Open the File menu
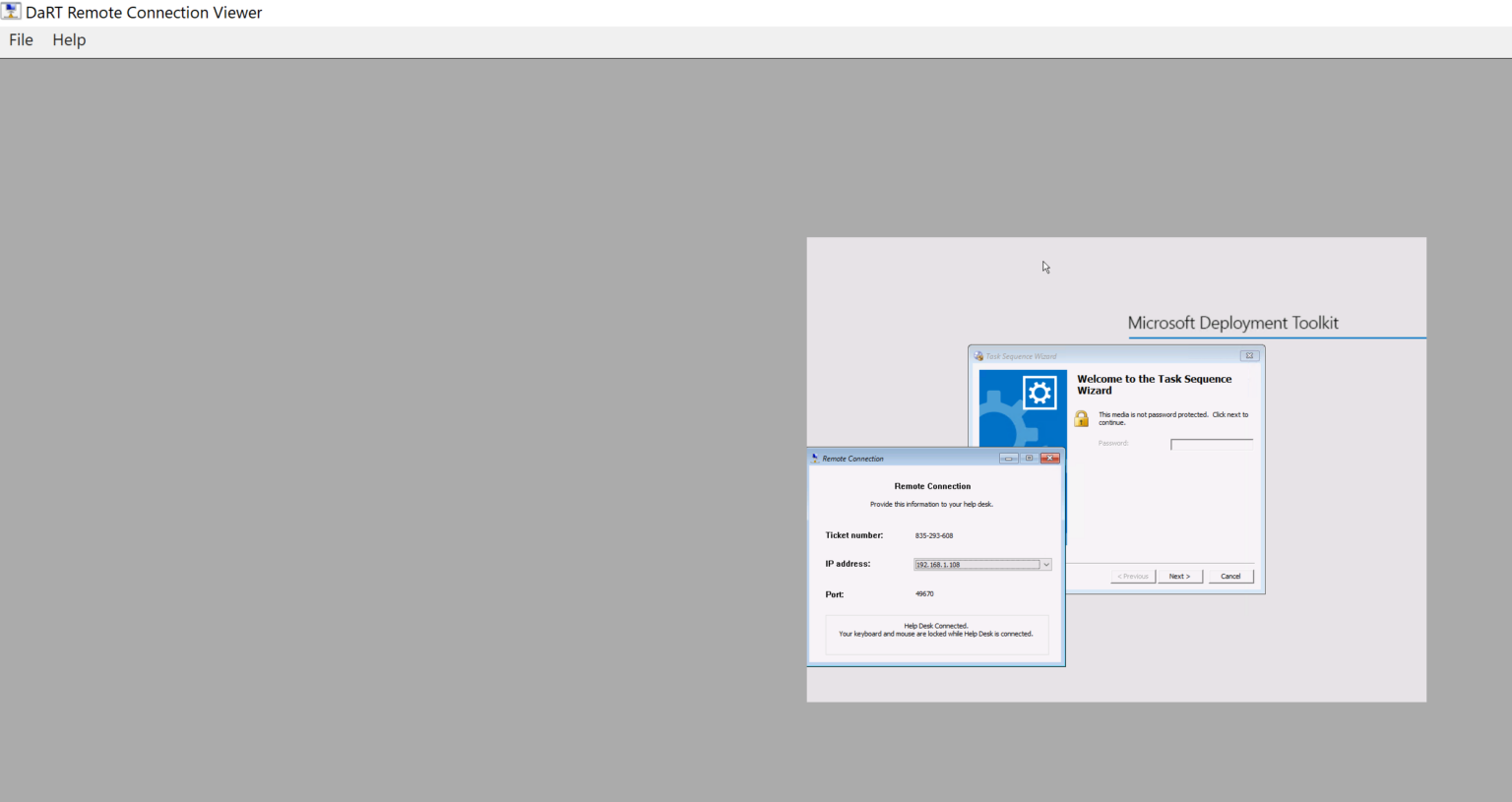The image size is (1512, 802). (x=20, y=39)
